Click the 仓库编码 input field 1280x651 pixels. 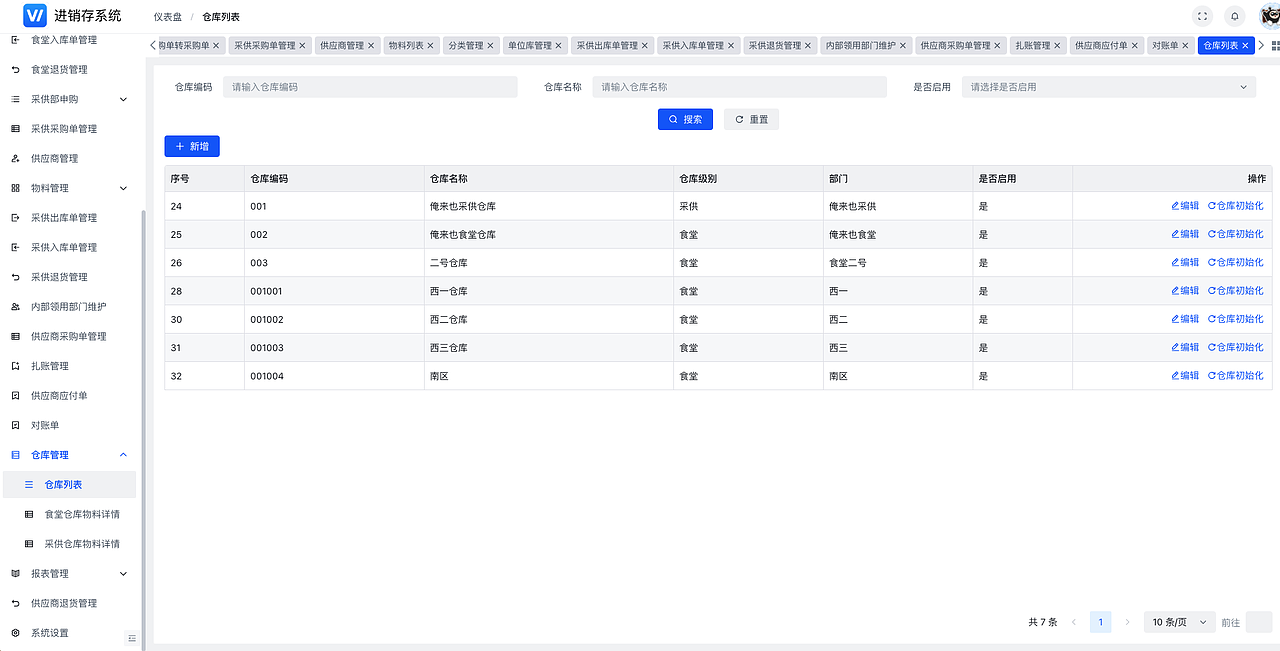pos(370,86)
